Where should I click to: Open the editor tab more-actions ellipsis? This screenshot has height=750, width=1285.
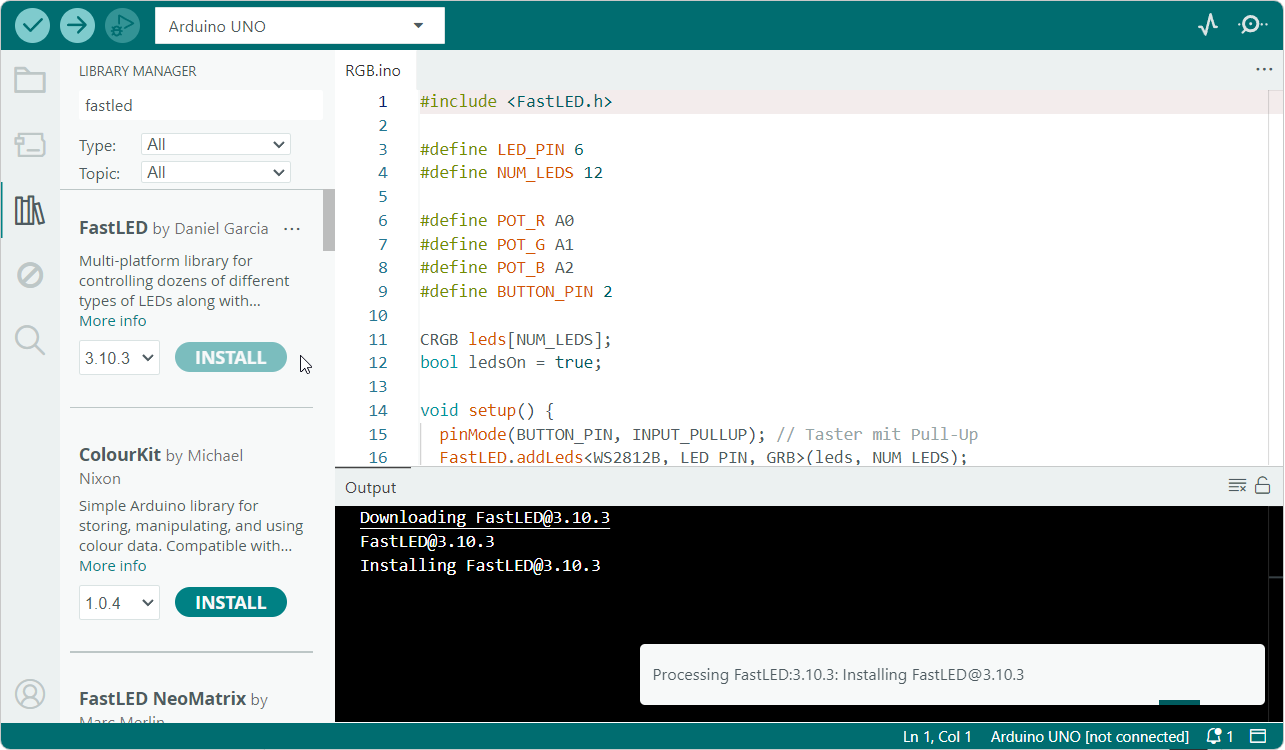point(1264,70)
